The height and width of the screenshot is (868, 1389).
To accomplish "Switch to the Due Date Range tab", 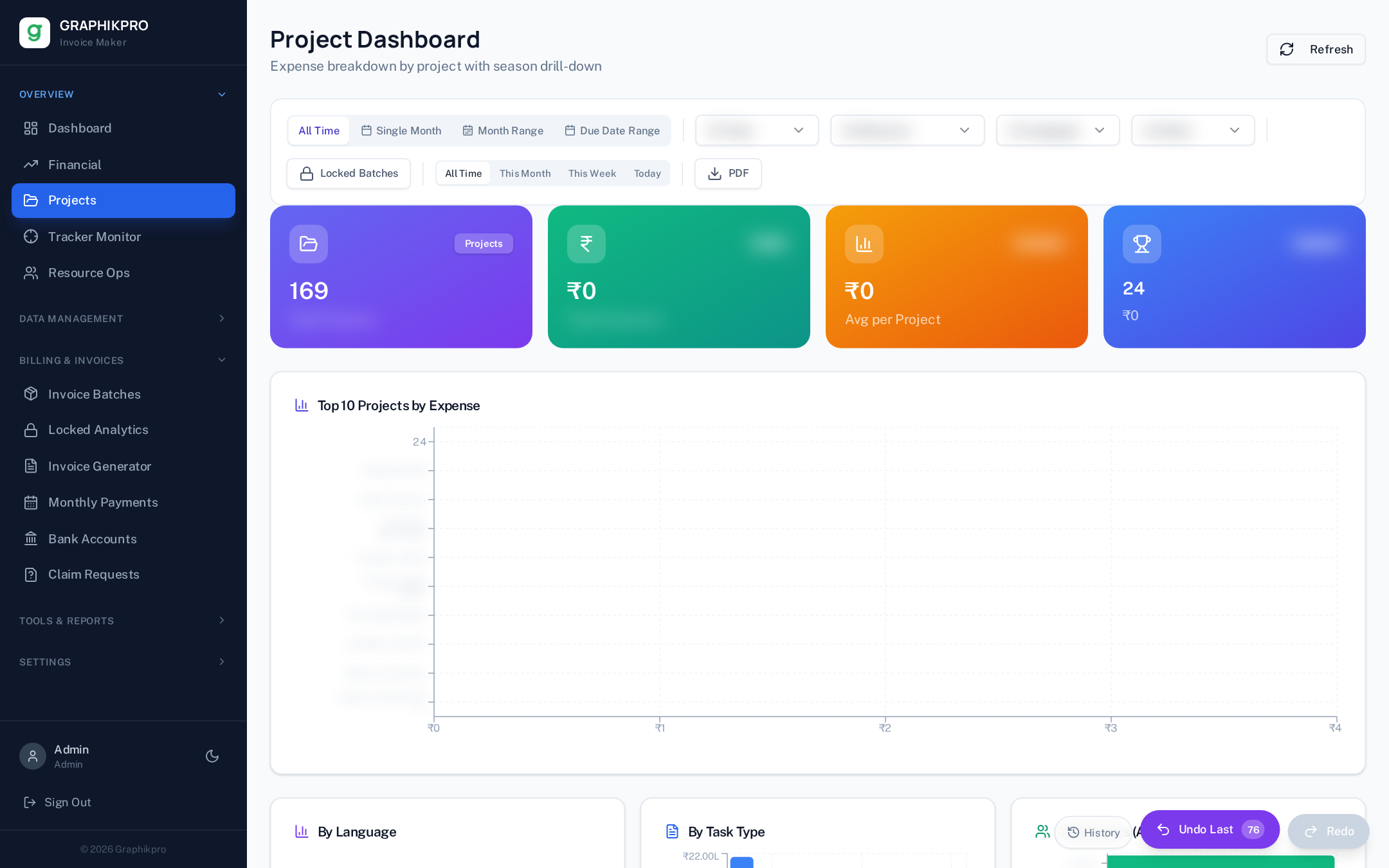I will pyautogui.click(x=612, y=131).
